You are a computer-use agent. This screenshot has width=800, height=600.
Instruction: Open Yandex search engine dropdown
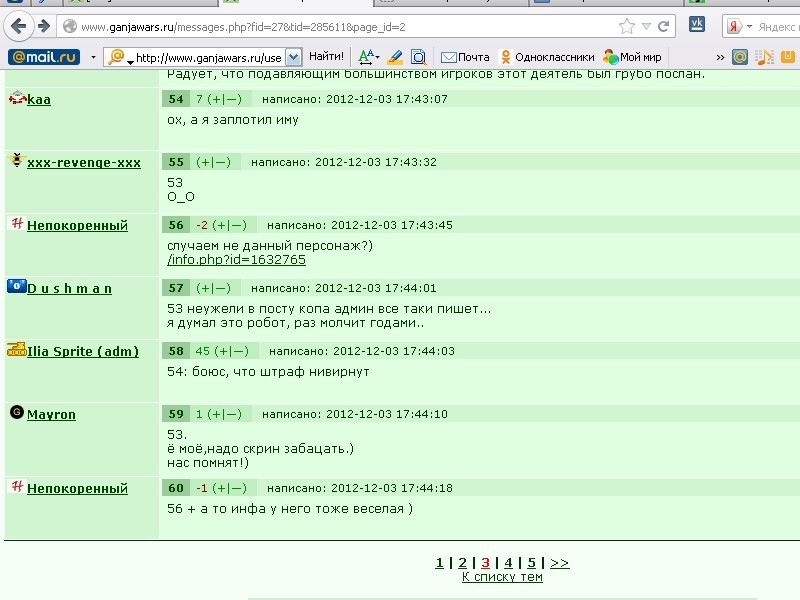click(749, 26)
